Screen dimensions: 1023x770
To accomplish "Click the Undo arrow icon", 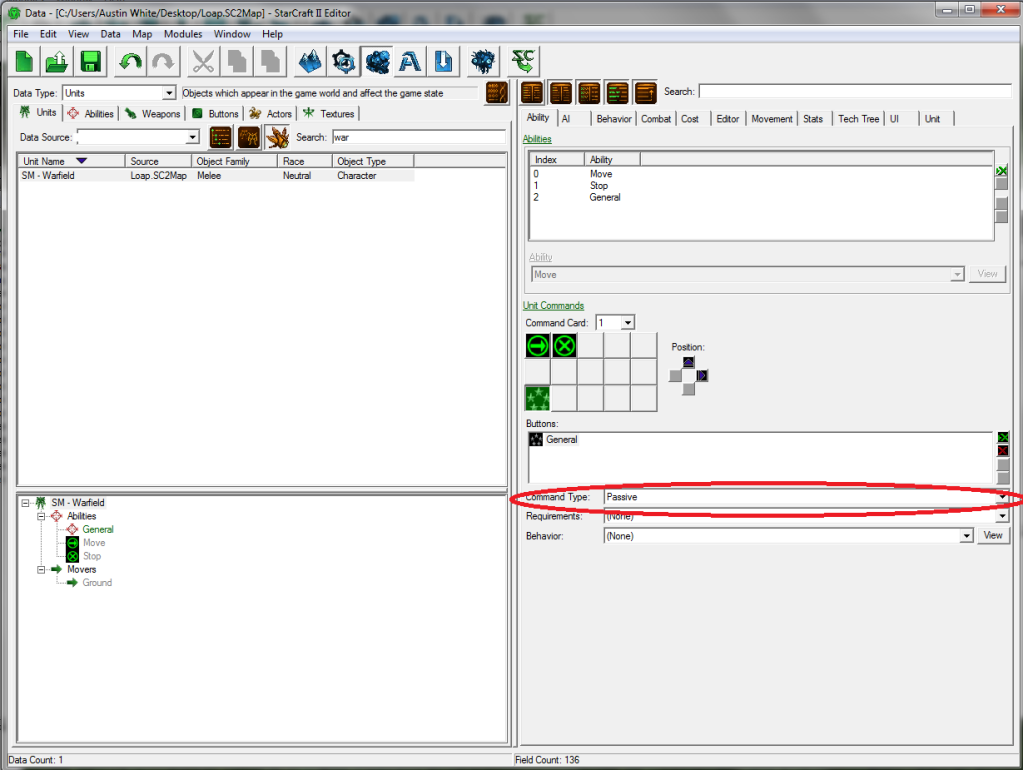I will (x=130, y=62).
